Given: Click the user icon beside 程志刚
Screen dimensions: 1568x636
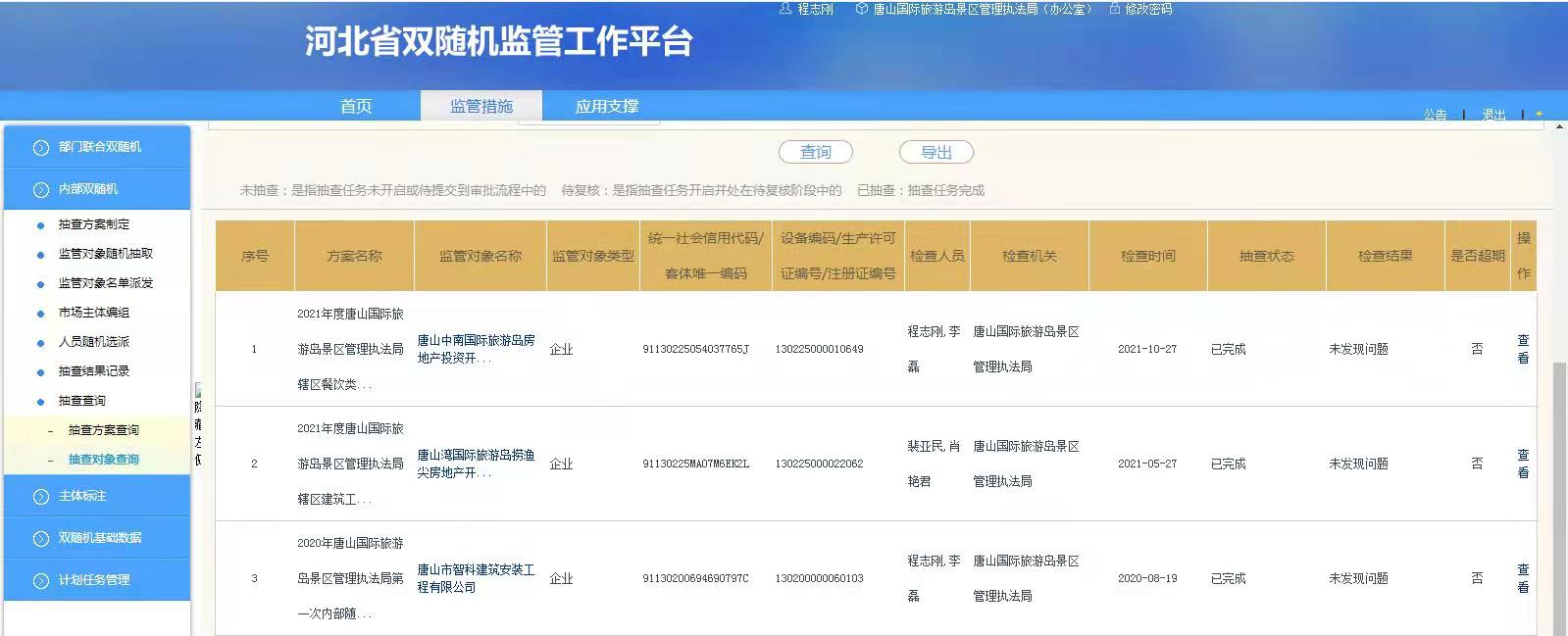Looking at the screenshot, I should click(784, 9).
